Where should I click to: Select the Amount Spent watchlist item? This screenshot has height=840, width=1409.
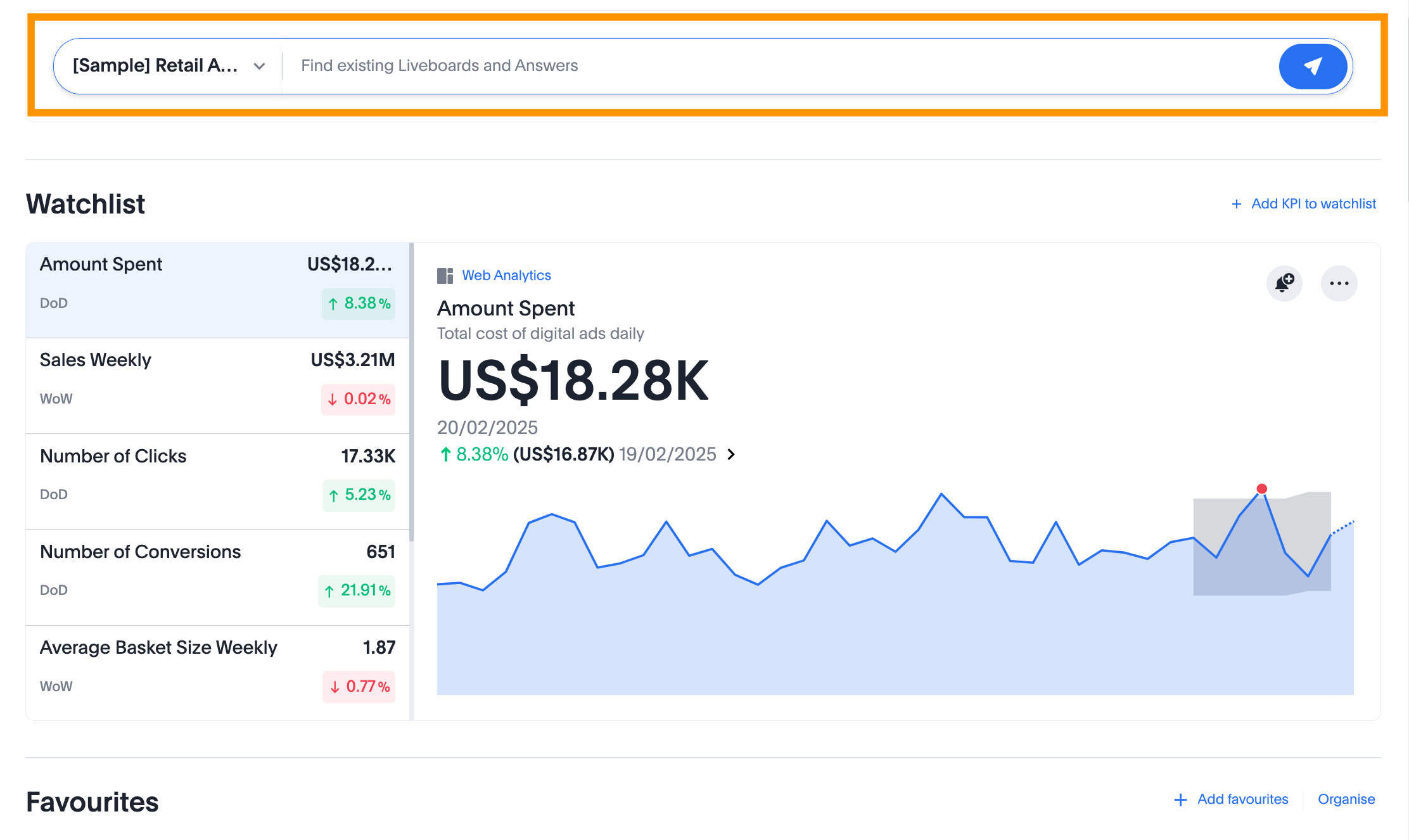click(217, 290)
